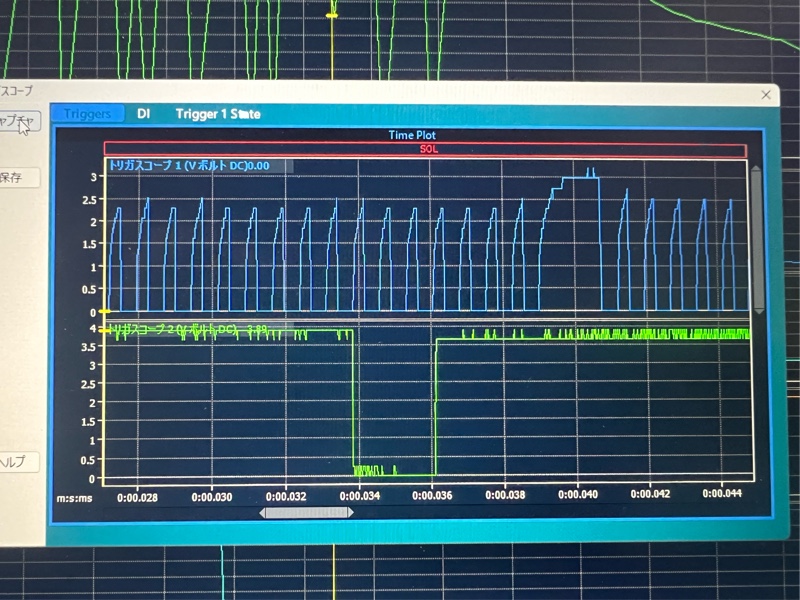This screenshot has width=800, height=600.
Task: Click the キャプチャ capture button
Action: (18, 121)
